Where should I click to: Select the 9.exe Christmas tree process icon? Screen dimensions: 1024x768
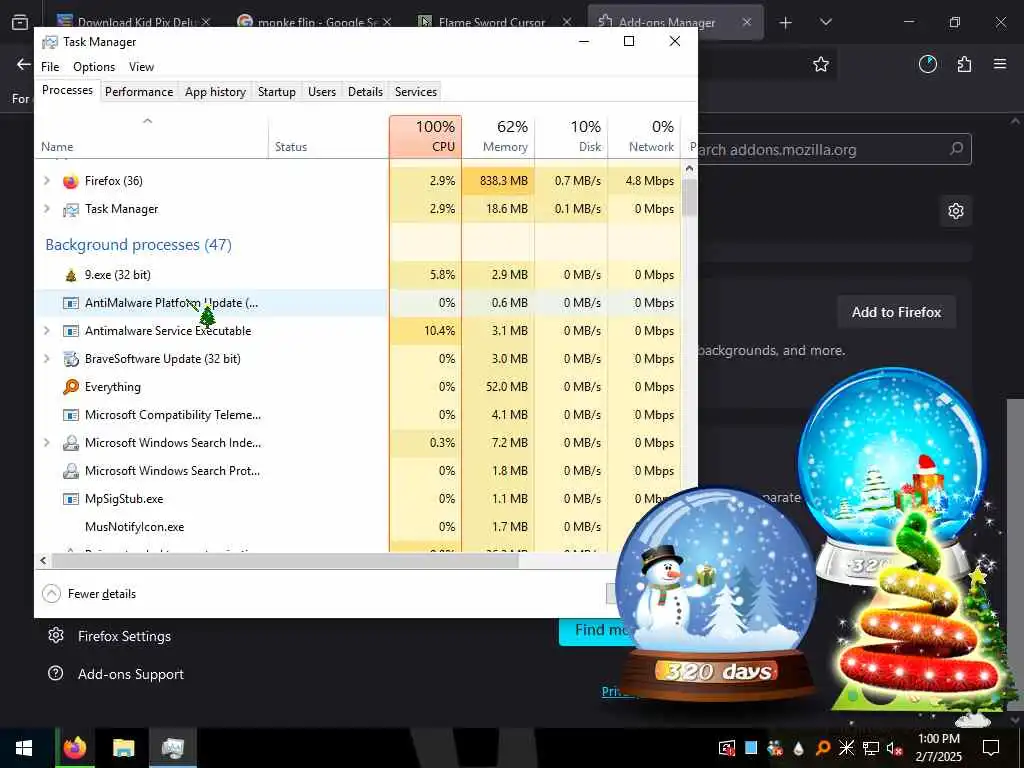71,275
